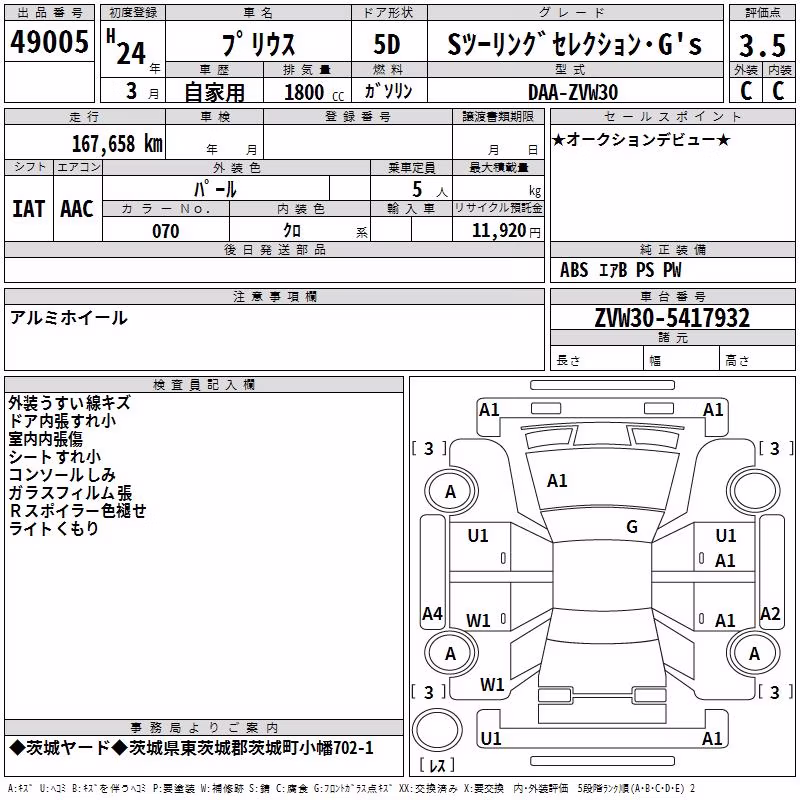Click the model code DAA-ZVW30

click(x=573, y=92)
